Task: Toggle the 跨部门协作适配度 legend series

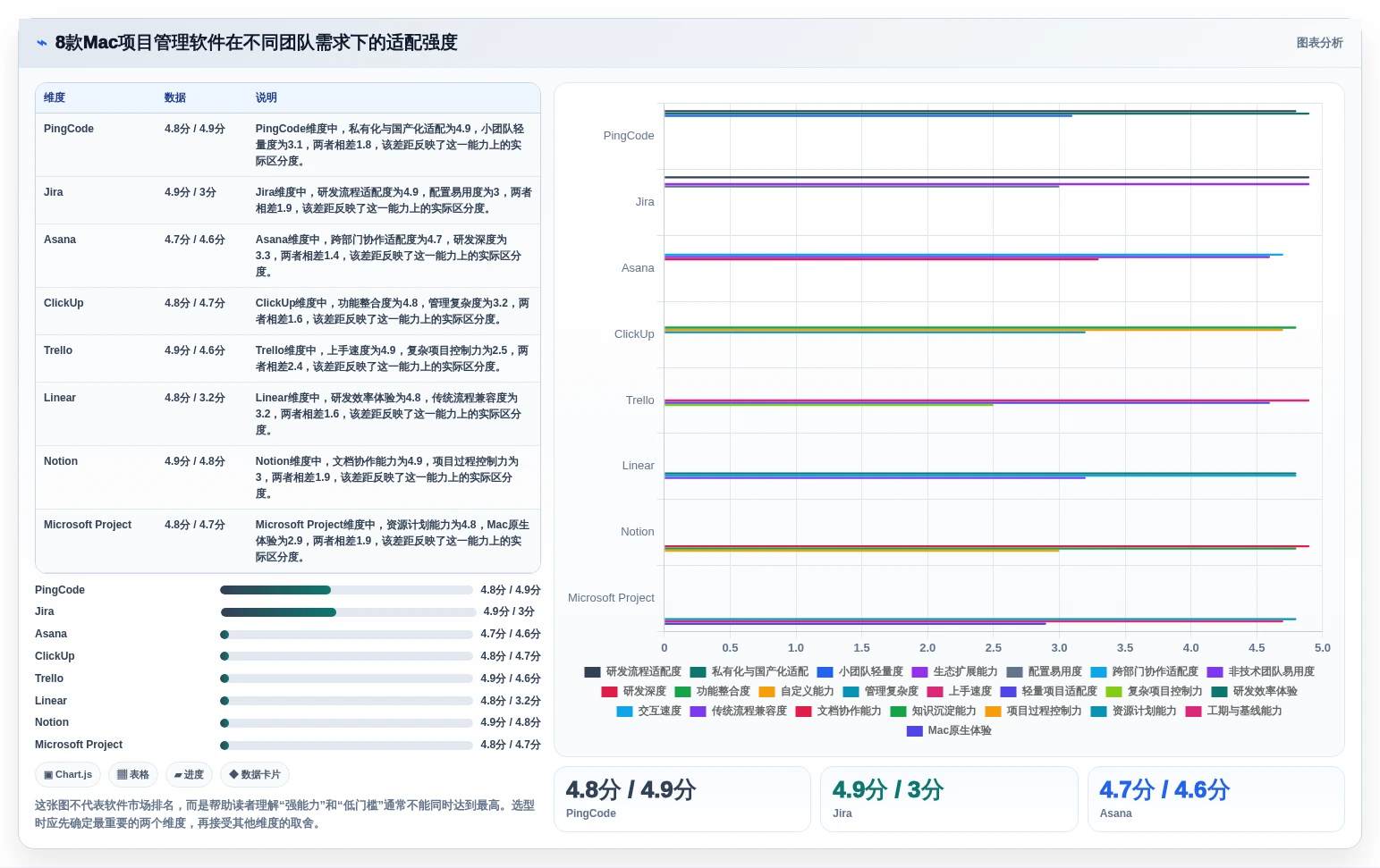Action: click(x=1145, y=671)
